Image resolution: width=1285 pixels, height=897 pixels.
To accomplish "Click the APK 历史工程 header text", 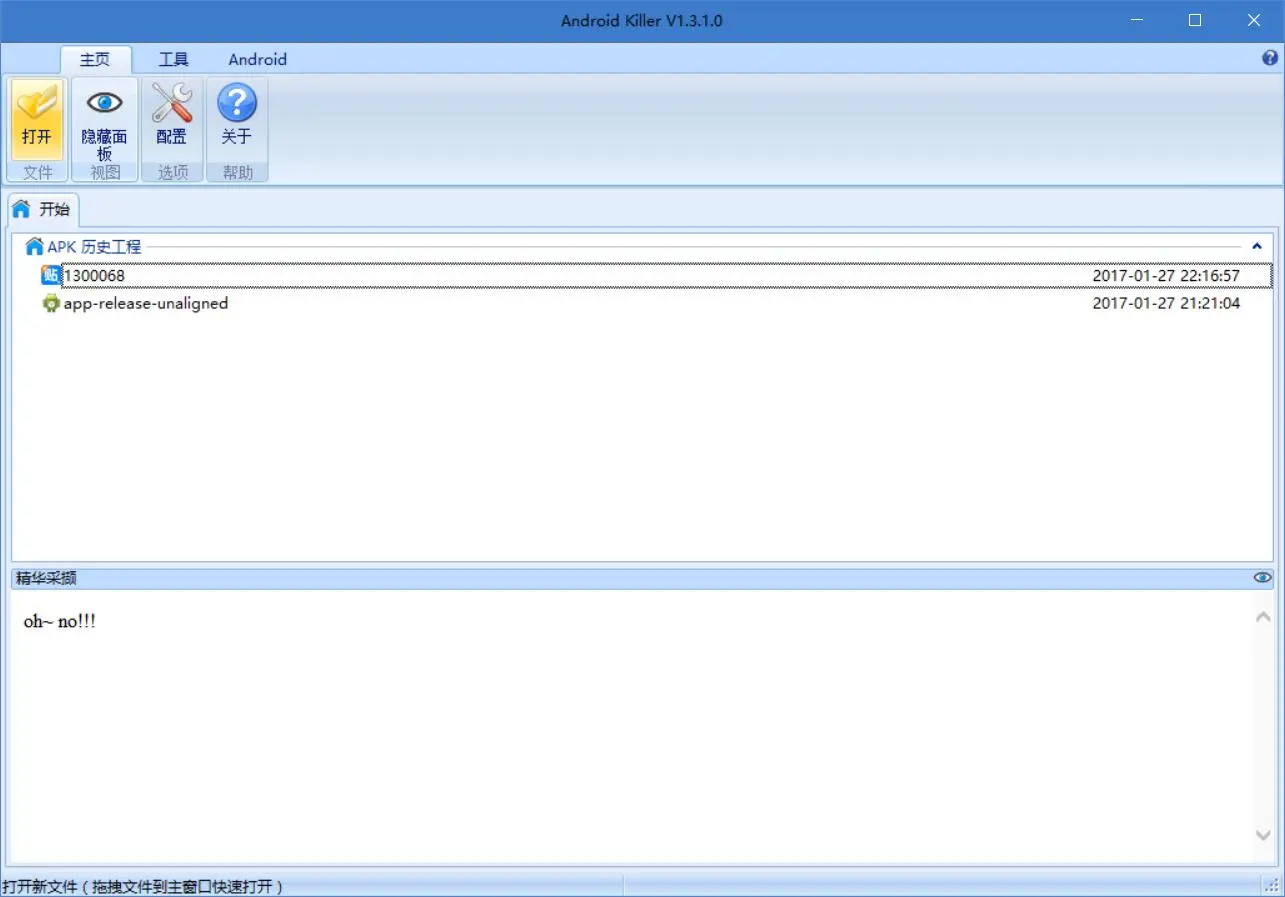I will click(x=94, y=246).
